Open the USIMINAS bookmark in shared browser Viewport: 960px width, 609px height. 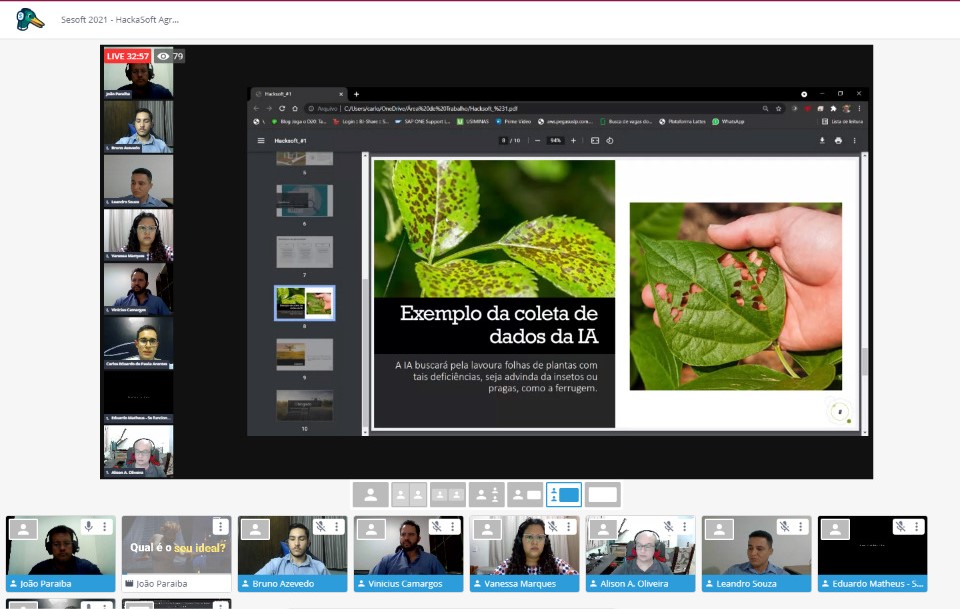tap(473, 122)
